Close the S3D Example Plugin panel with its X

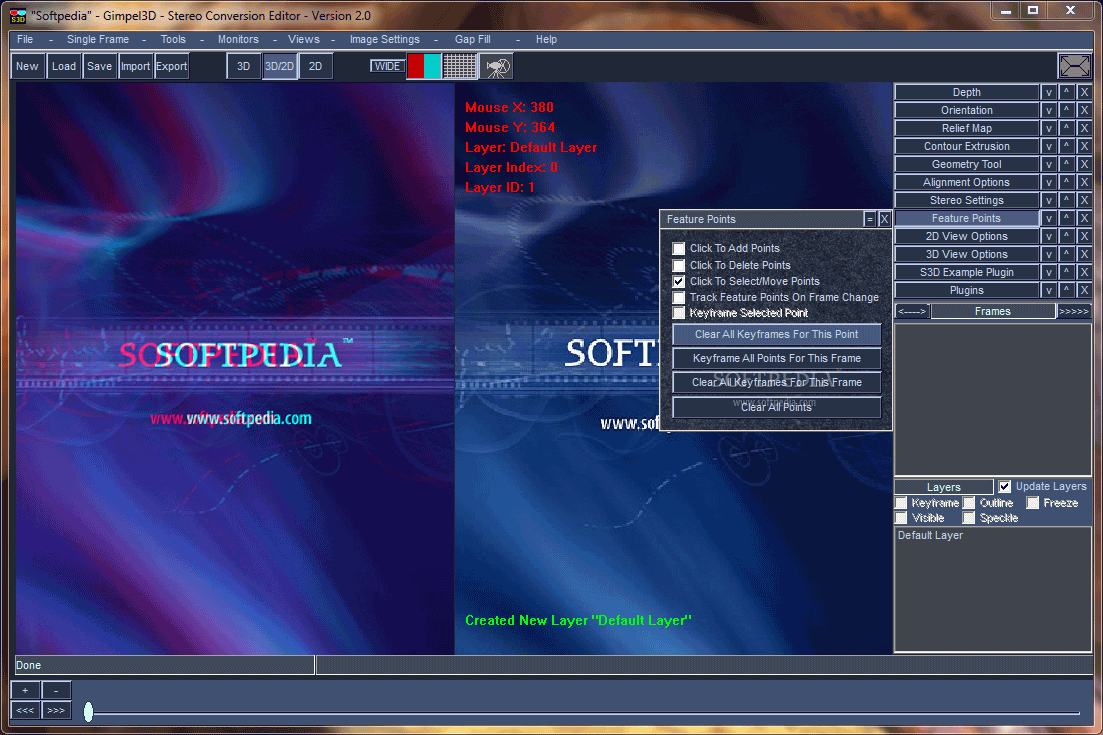(x=1084, y=272)
